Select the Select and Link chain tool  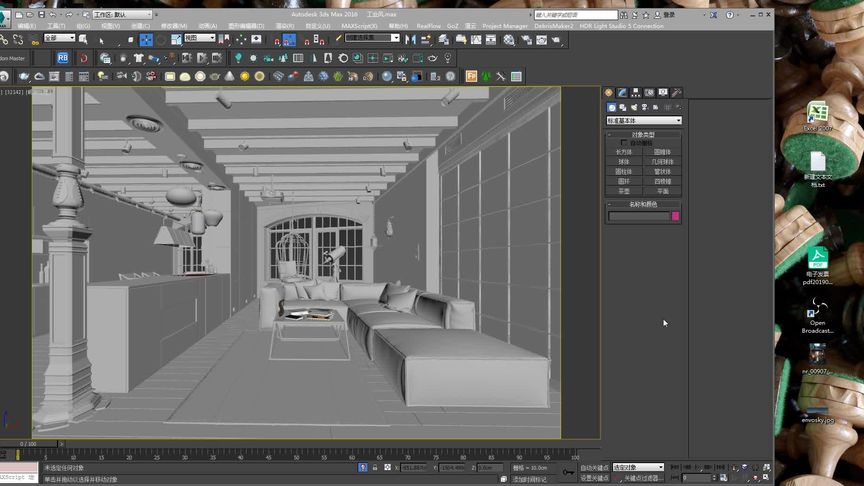tap(4, 39)
